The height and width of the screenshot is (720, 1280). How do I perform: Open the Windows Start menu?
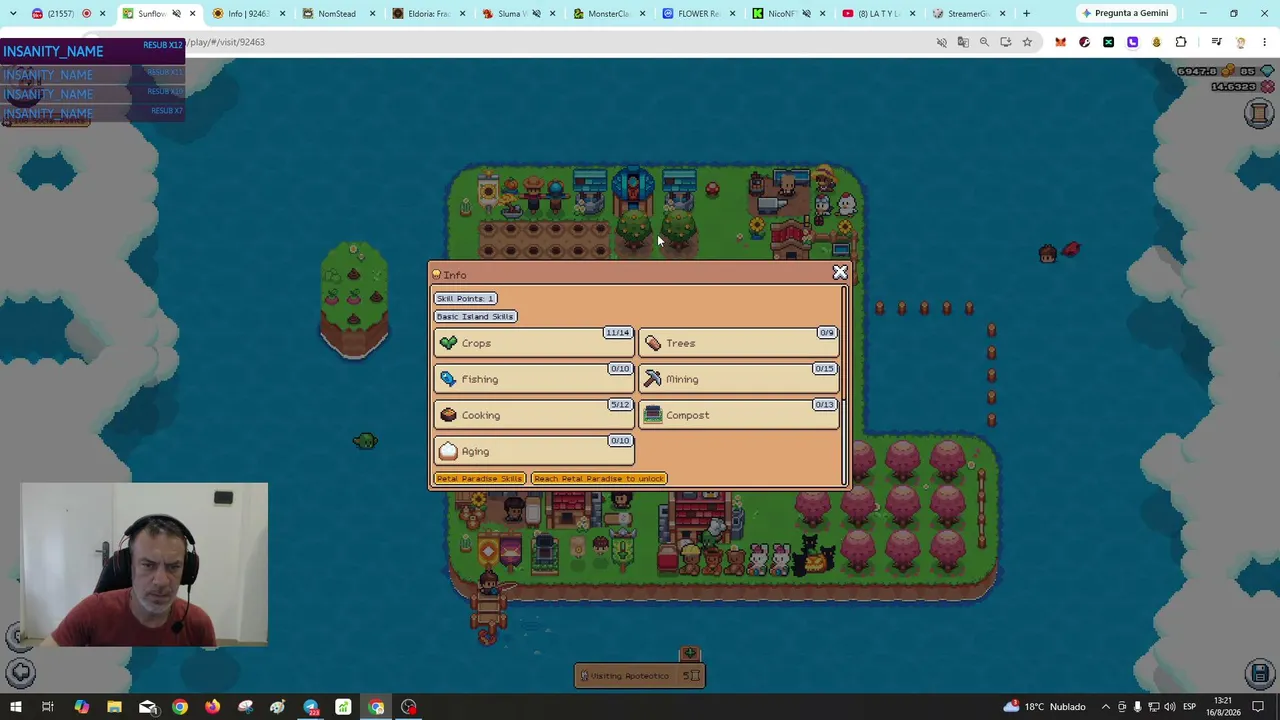[x=15, y=707]
